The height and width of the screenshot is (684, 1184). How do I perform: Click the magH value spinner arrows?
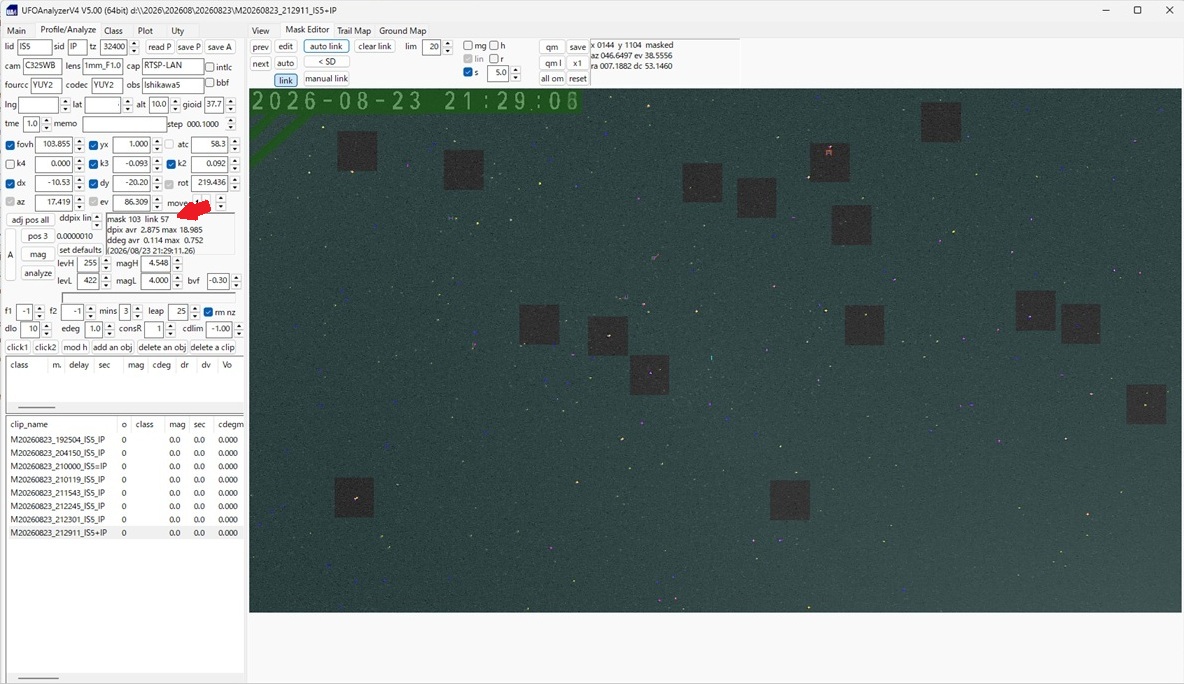click(x=177, y=263)
